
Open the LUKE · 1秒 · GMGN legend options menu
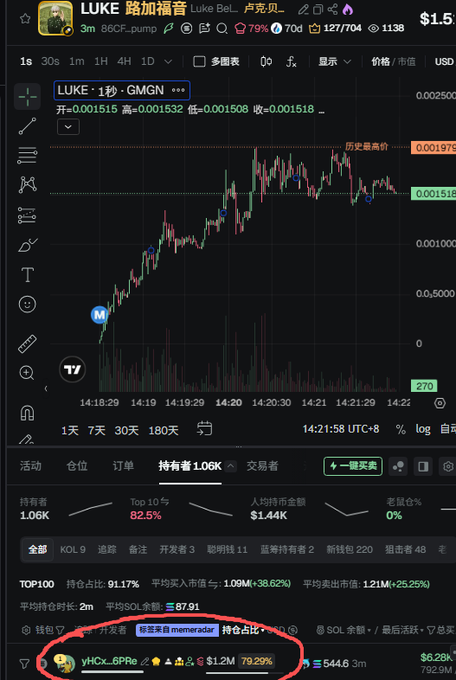[x=178, y=90]
